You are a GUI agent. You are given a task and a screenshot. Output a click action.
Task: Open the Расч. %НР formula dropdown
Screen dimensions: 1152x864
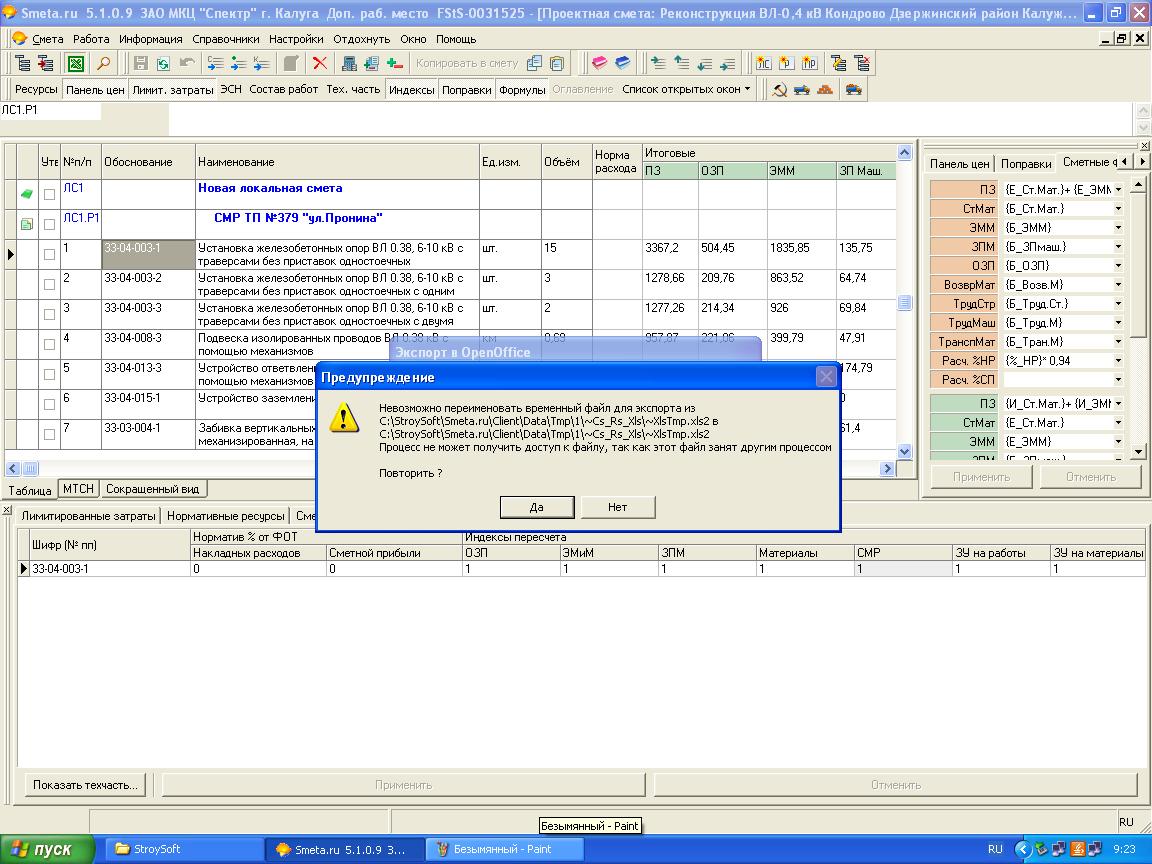1118,361
